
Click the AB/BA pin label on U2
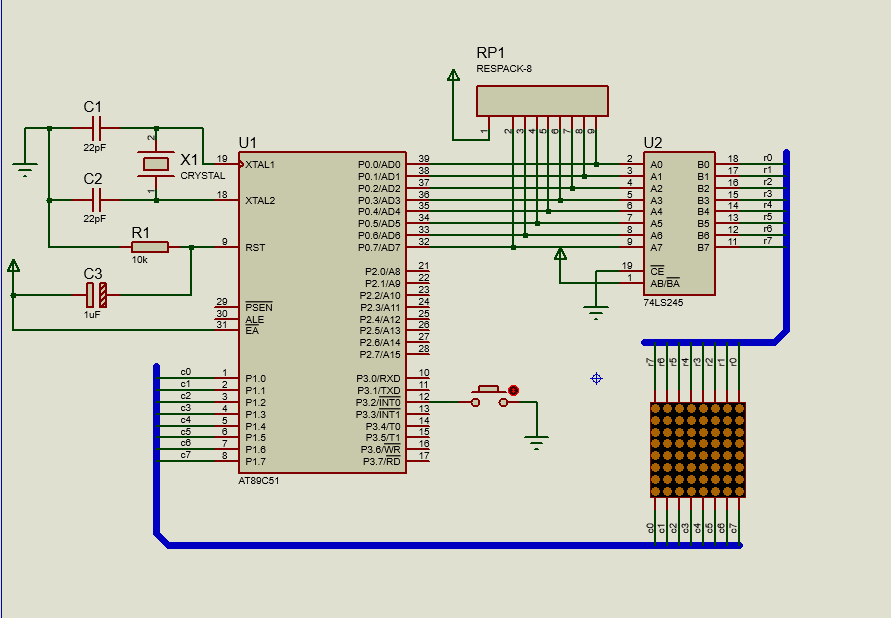[x=665, y=283]
